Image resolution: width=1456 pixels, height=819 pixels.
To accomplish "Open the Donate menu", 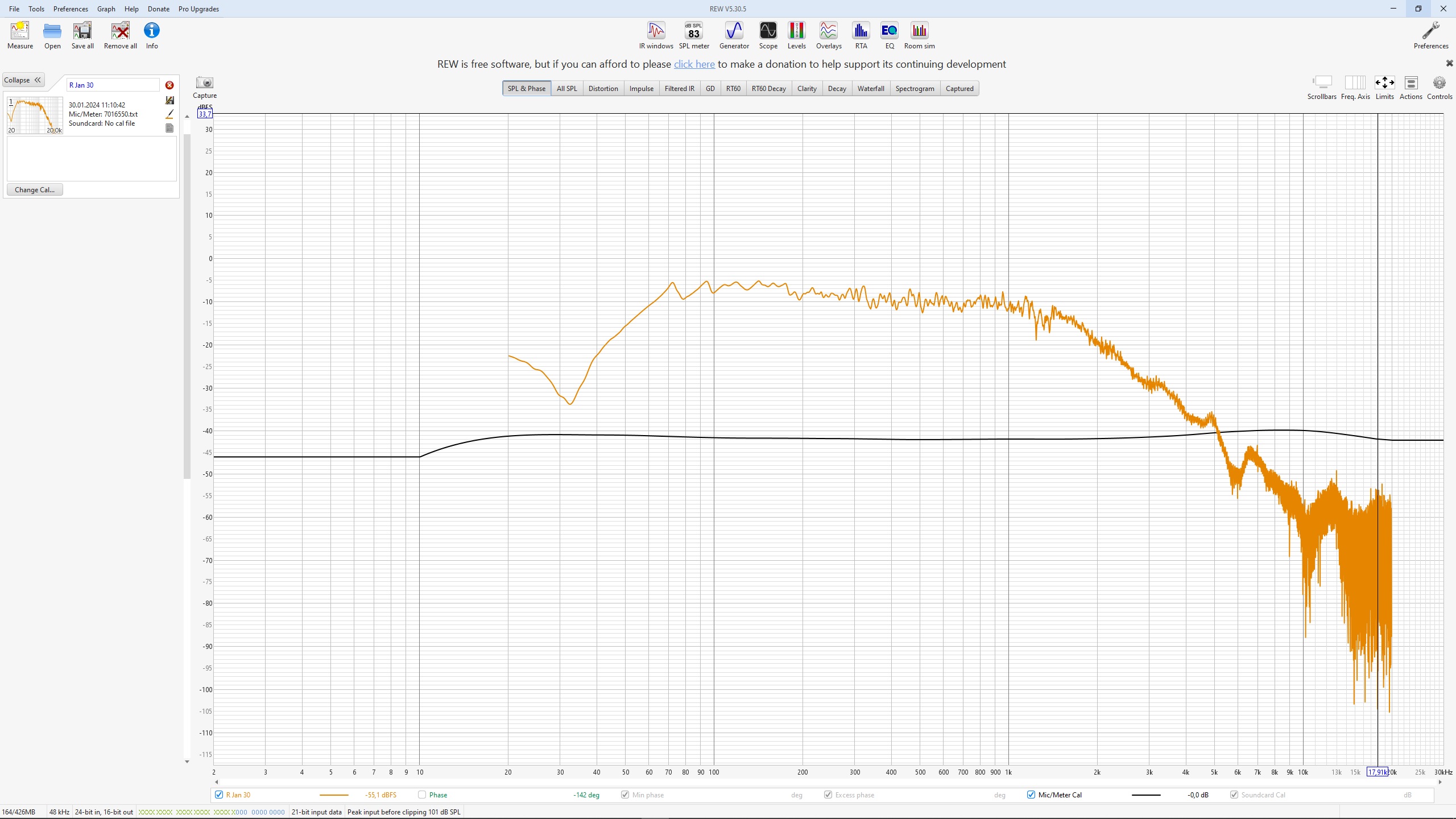I will [159, 9].
